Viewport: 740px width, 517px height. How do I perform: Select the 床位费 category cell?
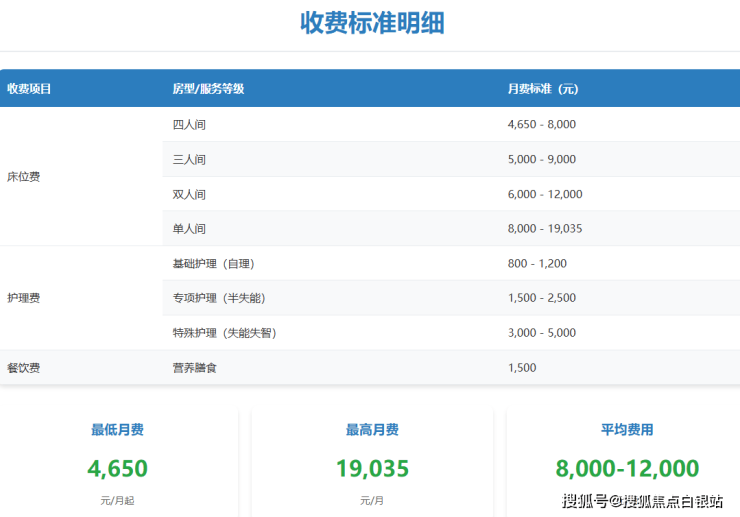pyautogui.click(x=24, y=177)
